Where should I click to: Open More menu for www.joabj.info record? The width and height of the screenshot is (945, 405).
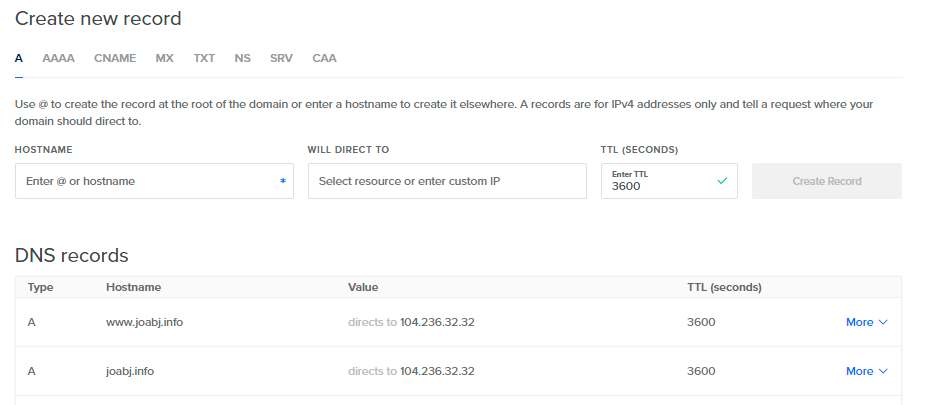[x=867, y=322]
